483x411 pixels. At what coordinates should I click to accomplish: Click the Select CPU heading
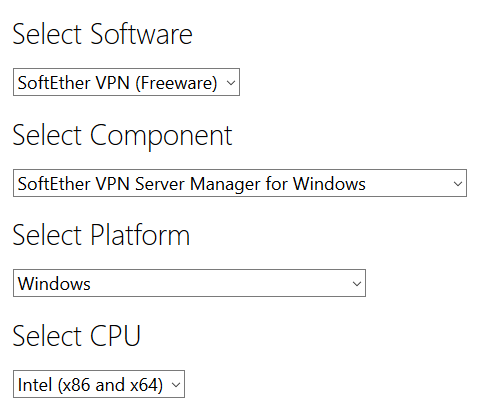[x=76, y=336]
